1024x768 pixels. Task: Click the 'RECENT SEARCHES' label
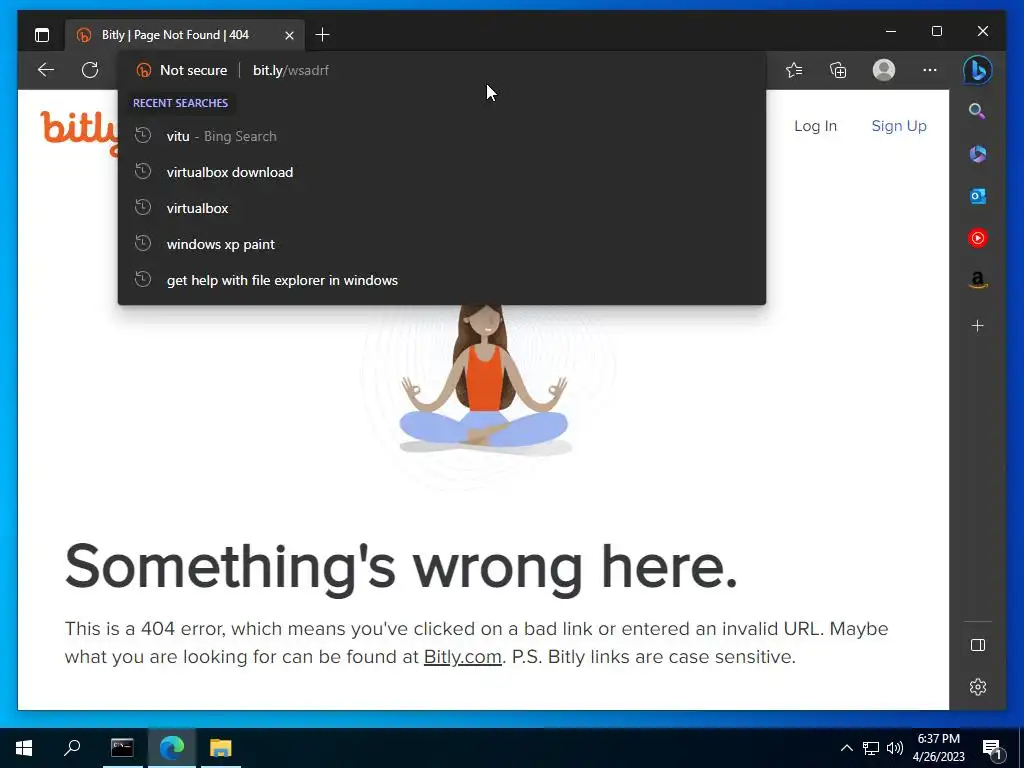click(x=180, y=103)
